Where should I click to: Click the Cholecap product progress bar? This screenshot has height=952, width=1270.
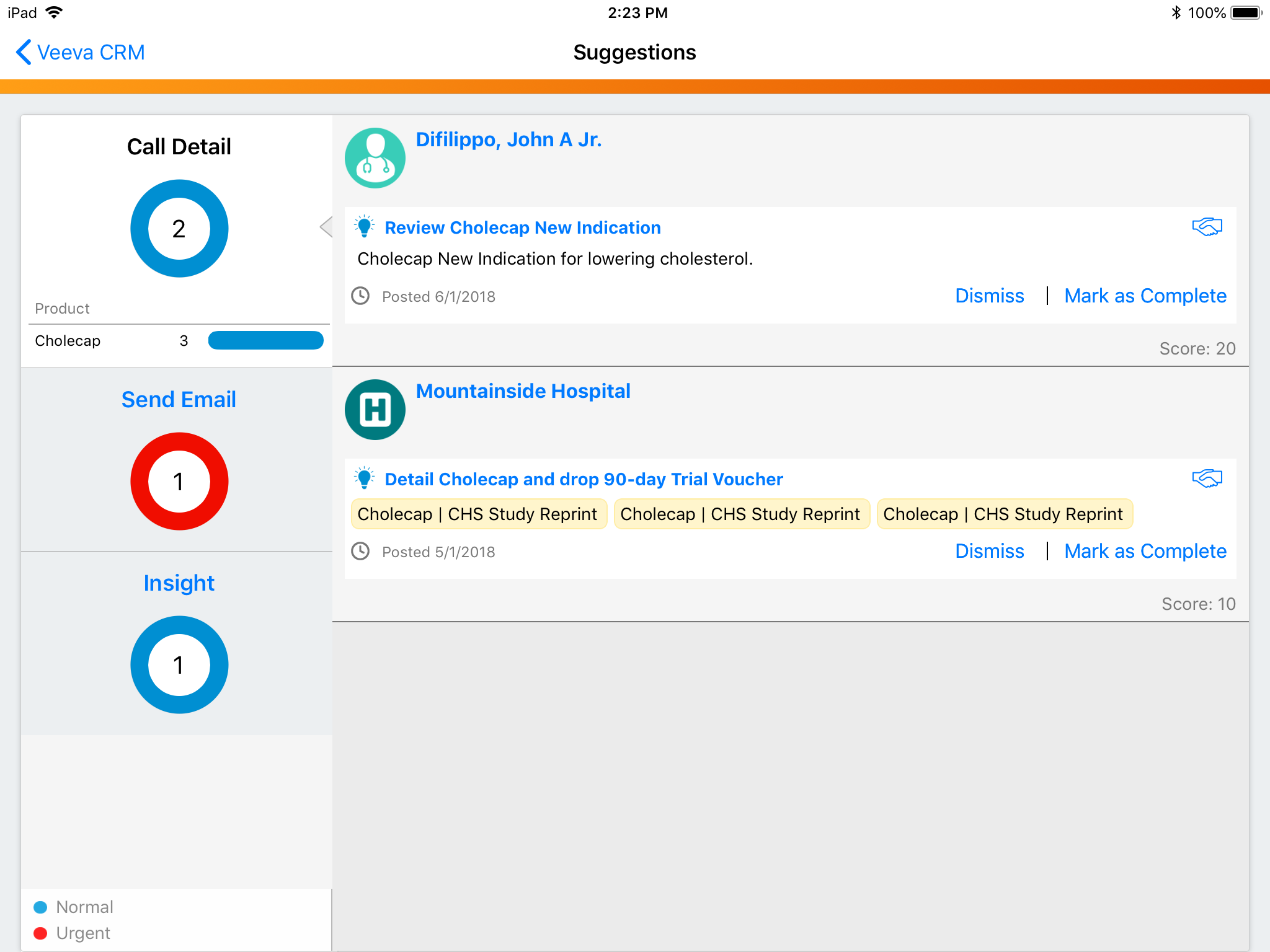click(265, 340)
